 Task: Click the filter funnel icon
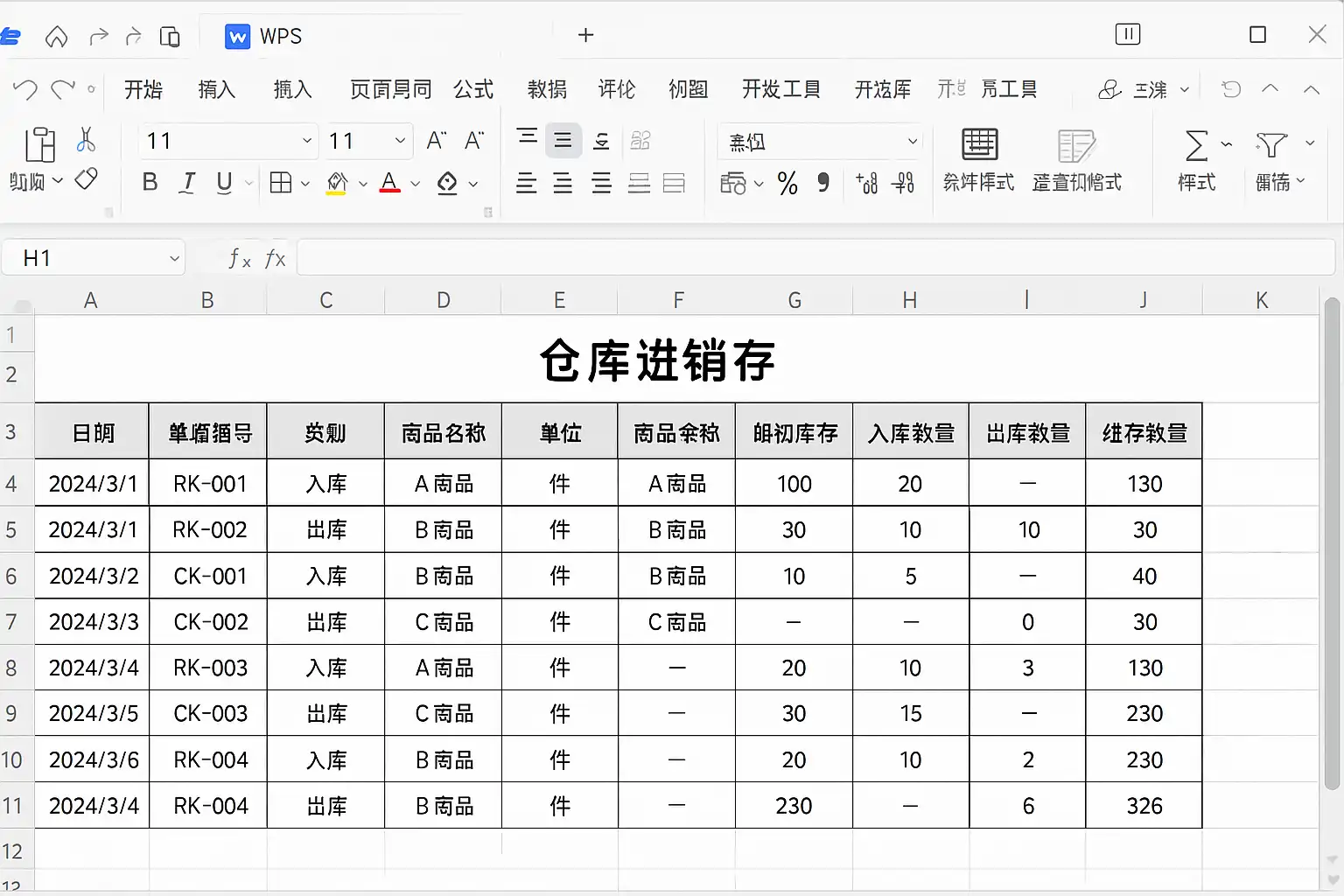(x=1270, y=145)
